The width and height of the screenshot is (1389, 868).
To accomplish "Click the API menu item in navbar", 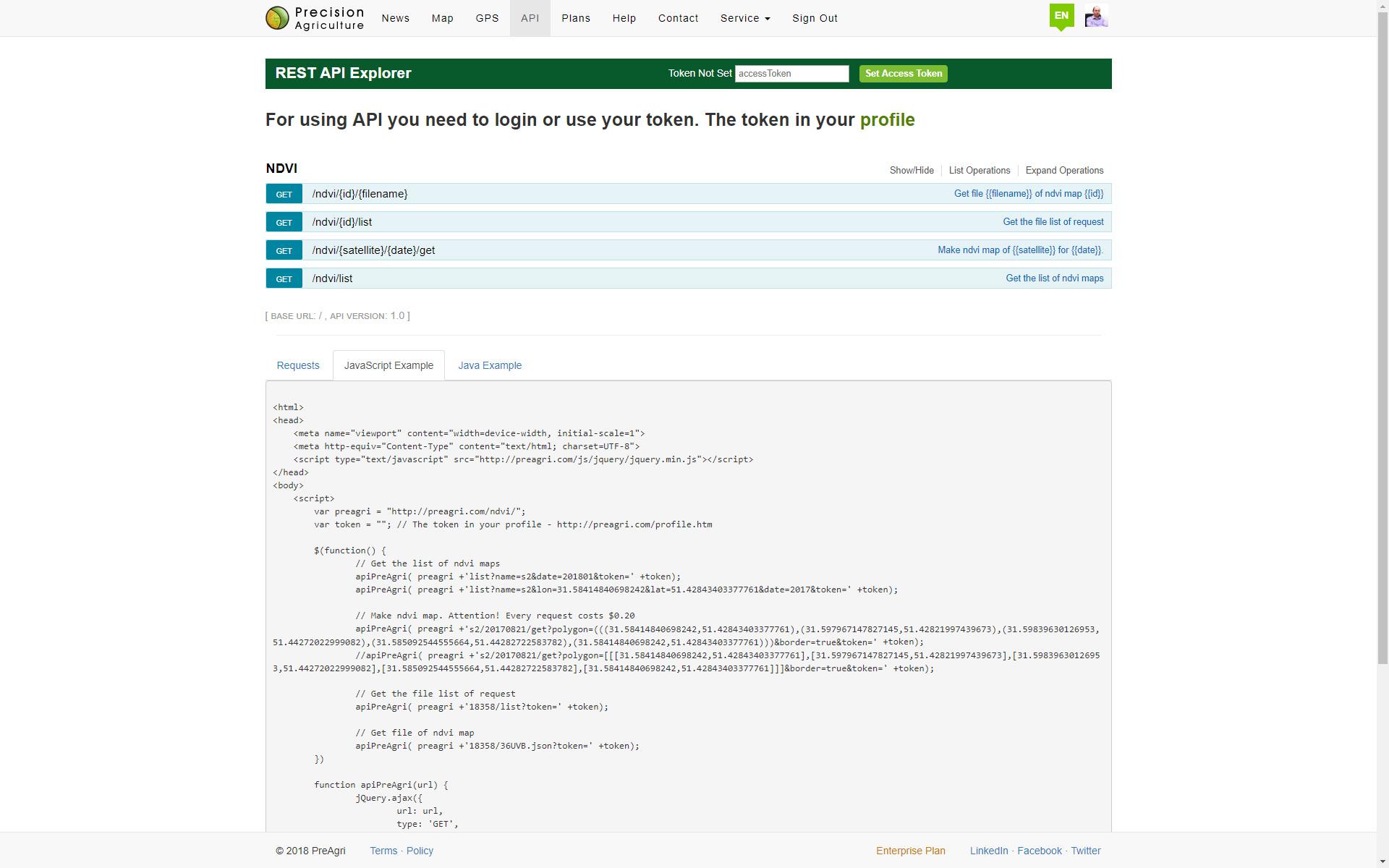I will [x=529, y=18].
